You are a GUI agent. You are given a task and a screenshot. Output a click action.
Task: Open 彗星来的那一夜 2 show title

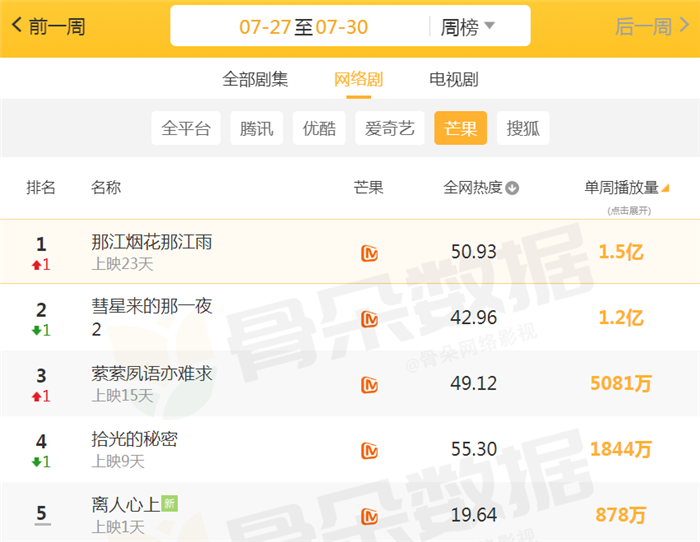click(x=152, y=317)
